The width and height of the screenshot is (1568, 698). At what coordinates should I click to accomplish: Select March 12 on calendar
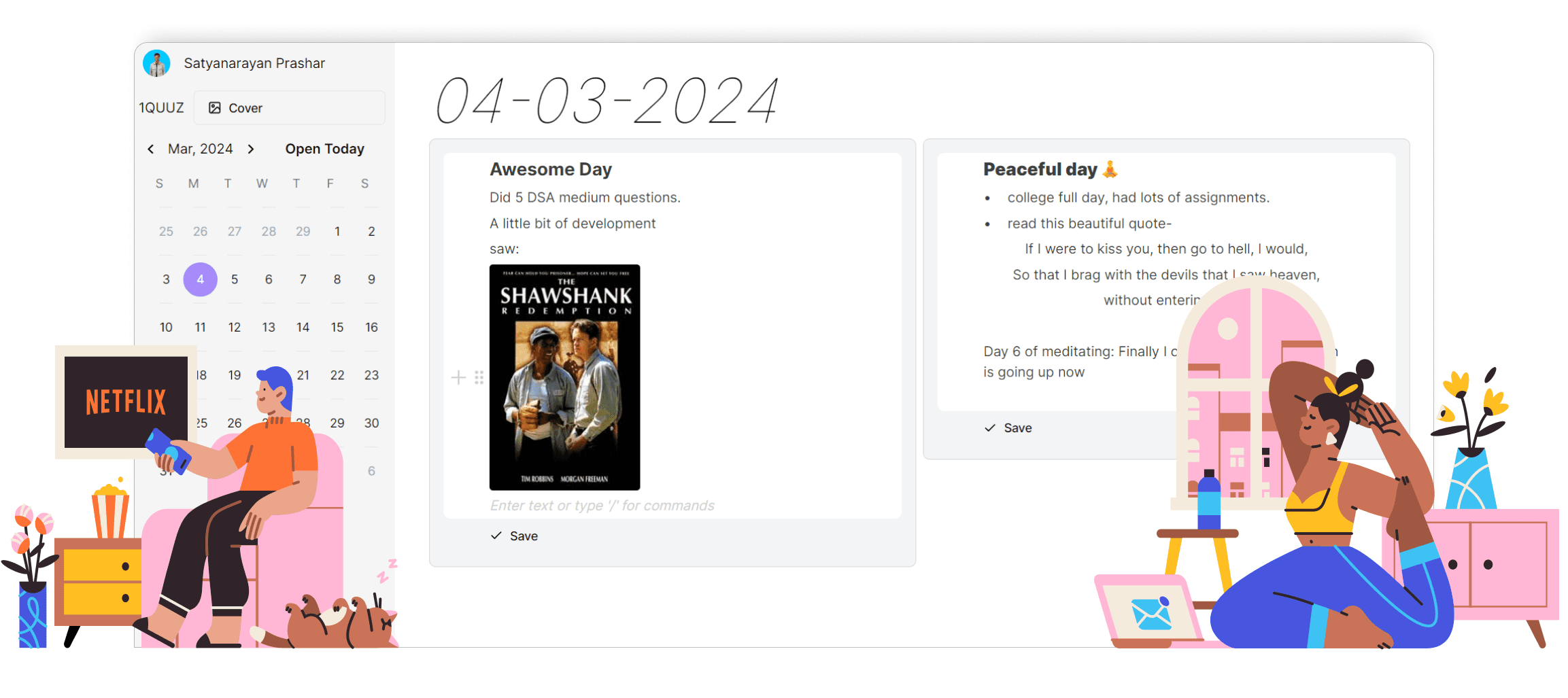click(x=235, y=328)
